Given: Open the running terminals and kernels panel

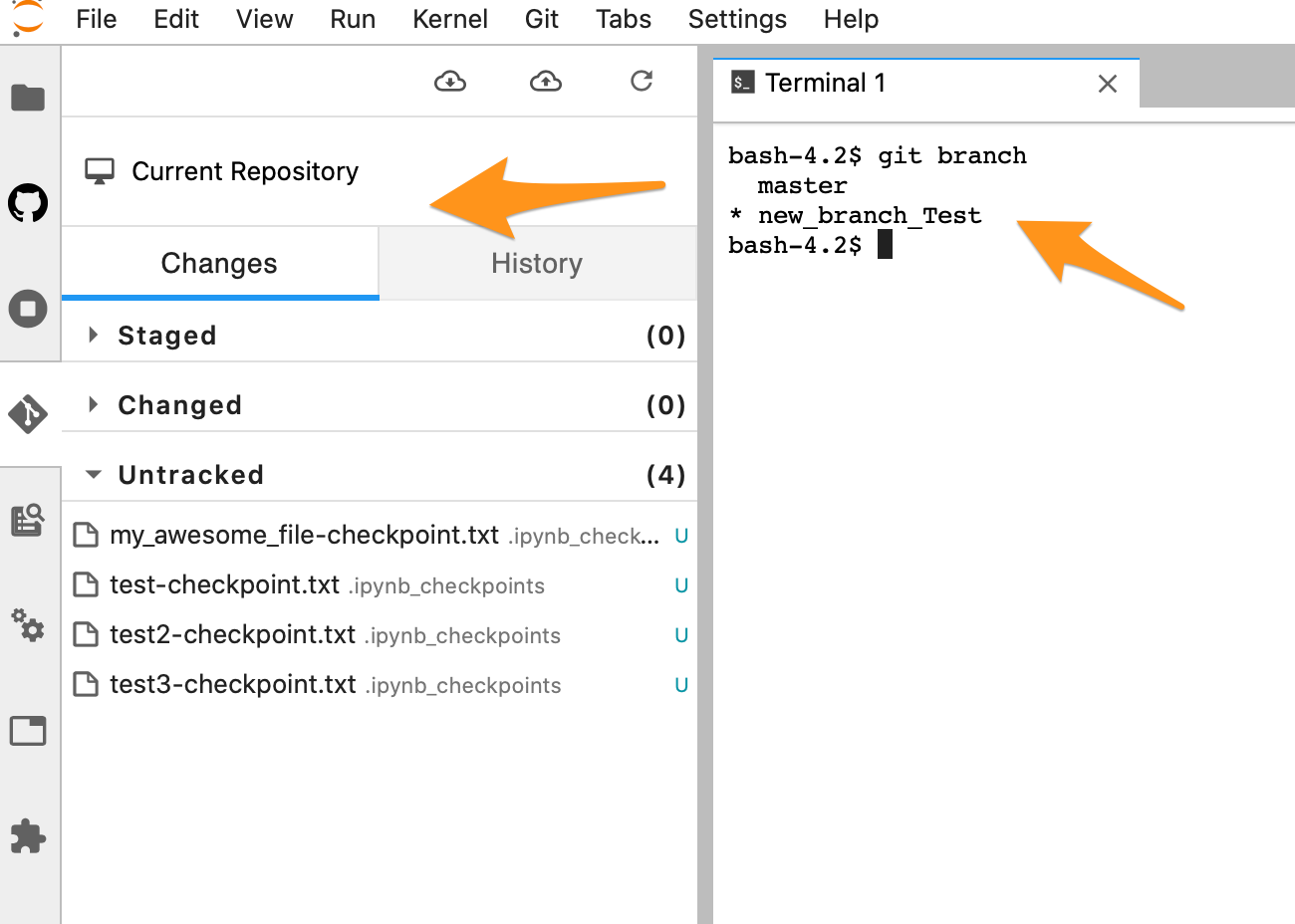Looking at the screenshot, I should tap(30, 309).
